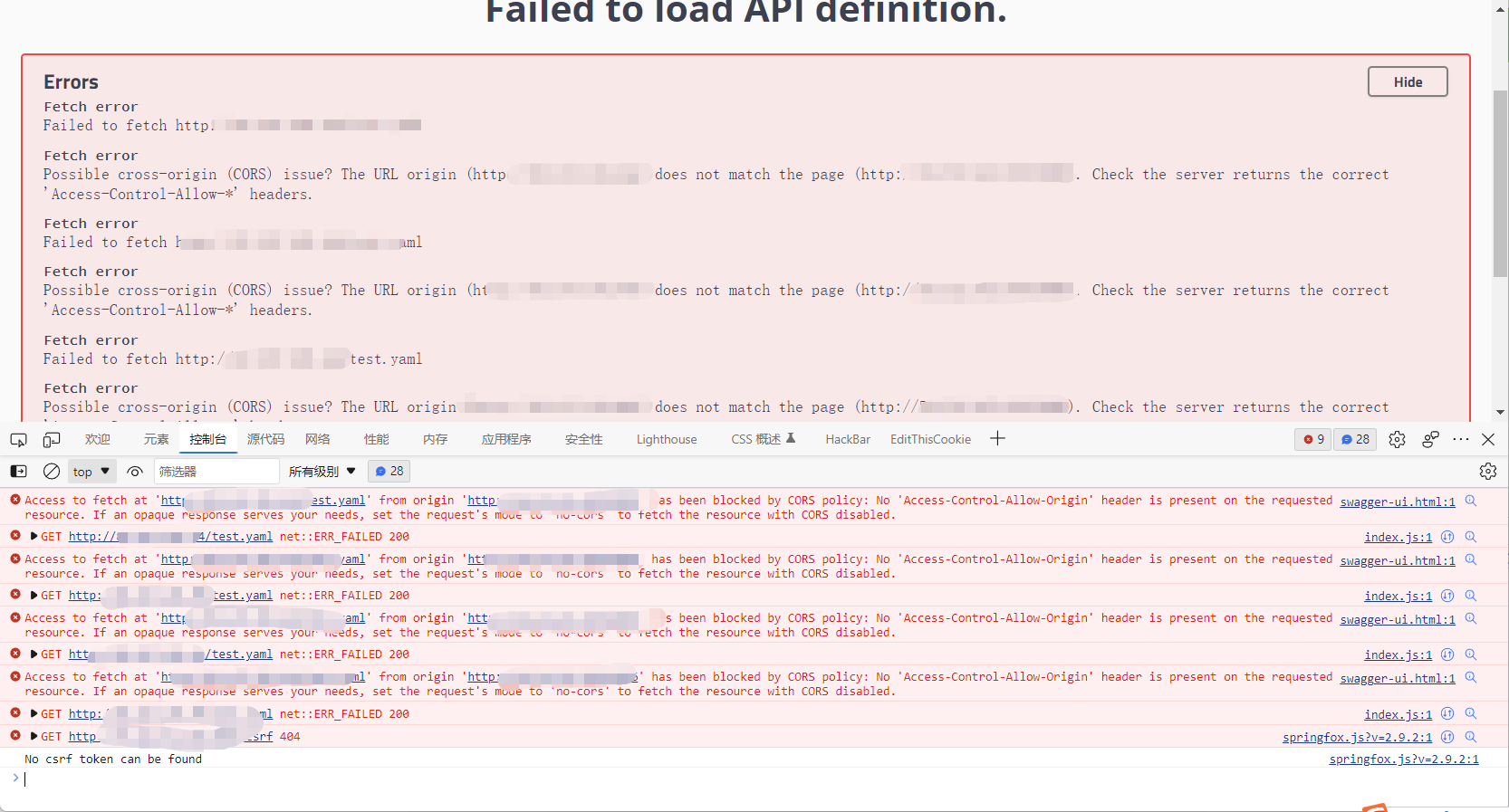Open swagger-ui.html:1 link on first CORS error
1509x812 pixels.
pyautogui.click(x=1398, y=502)
